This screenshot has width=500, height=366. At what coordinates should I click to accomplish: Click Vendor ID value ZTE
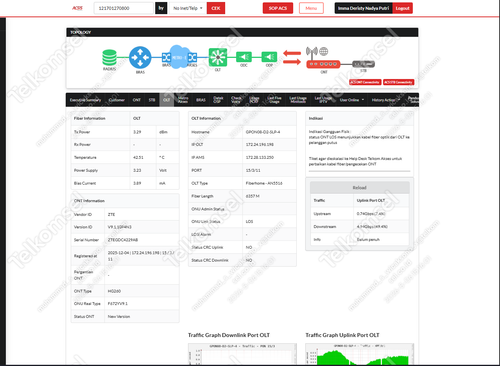click(x=111, y=214)
